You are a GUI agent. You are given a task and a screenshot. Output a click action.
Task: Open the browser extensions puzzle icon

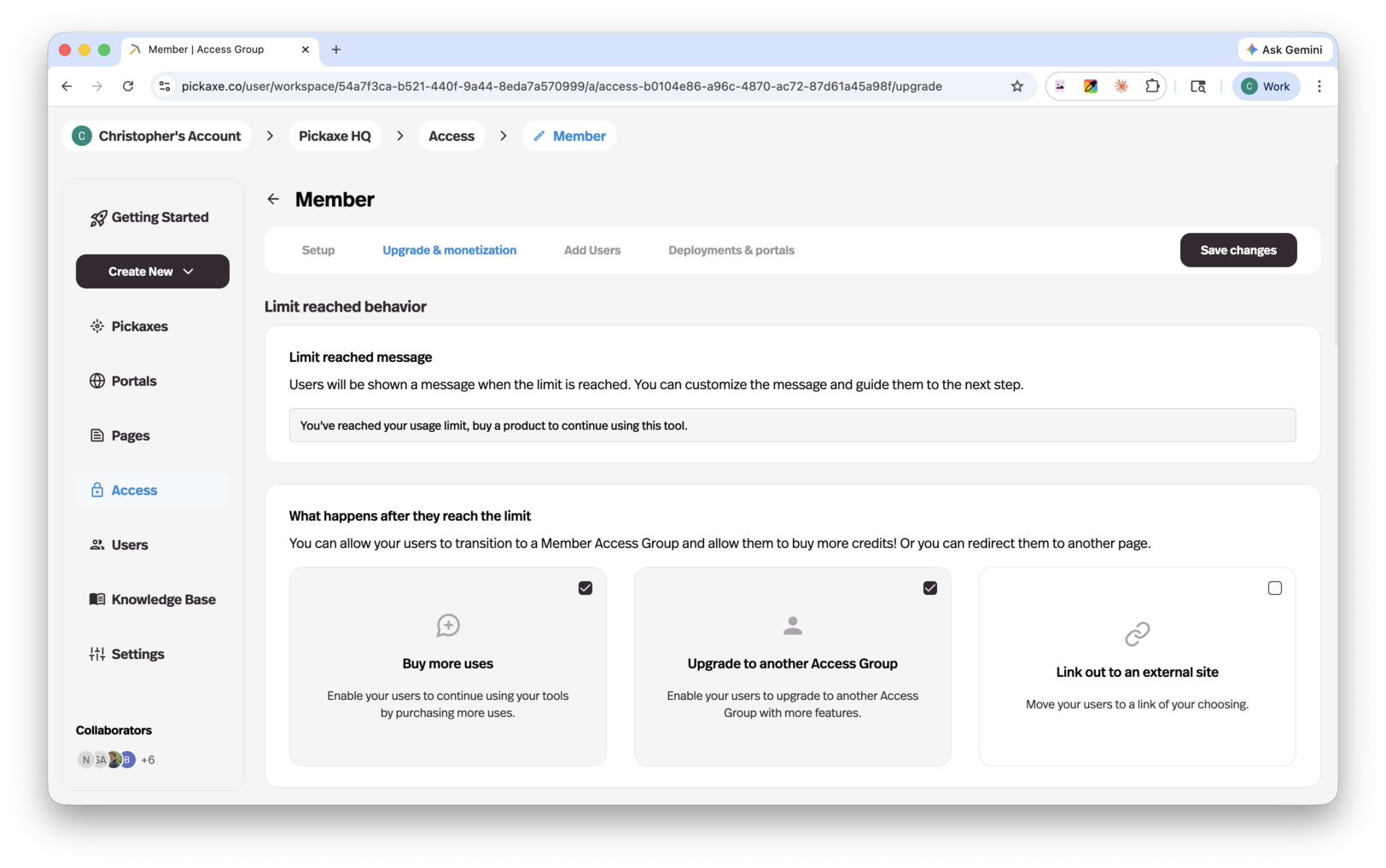(x=1152, y=86)
